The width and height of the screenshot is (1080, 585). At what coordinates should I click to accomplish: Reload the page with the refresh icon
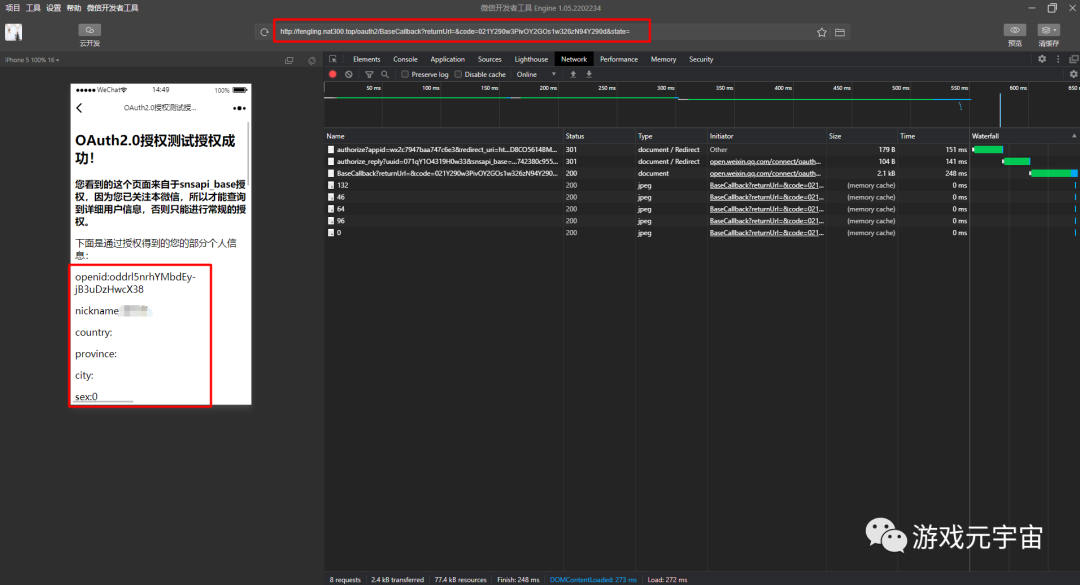(x=264, y=32)
